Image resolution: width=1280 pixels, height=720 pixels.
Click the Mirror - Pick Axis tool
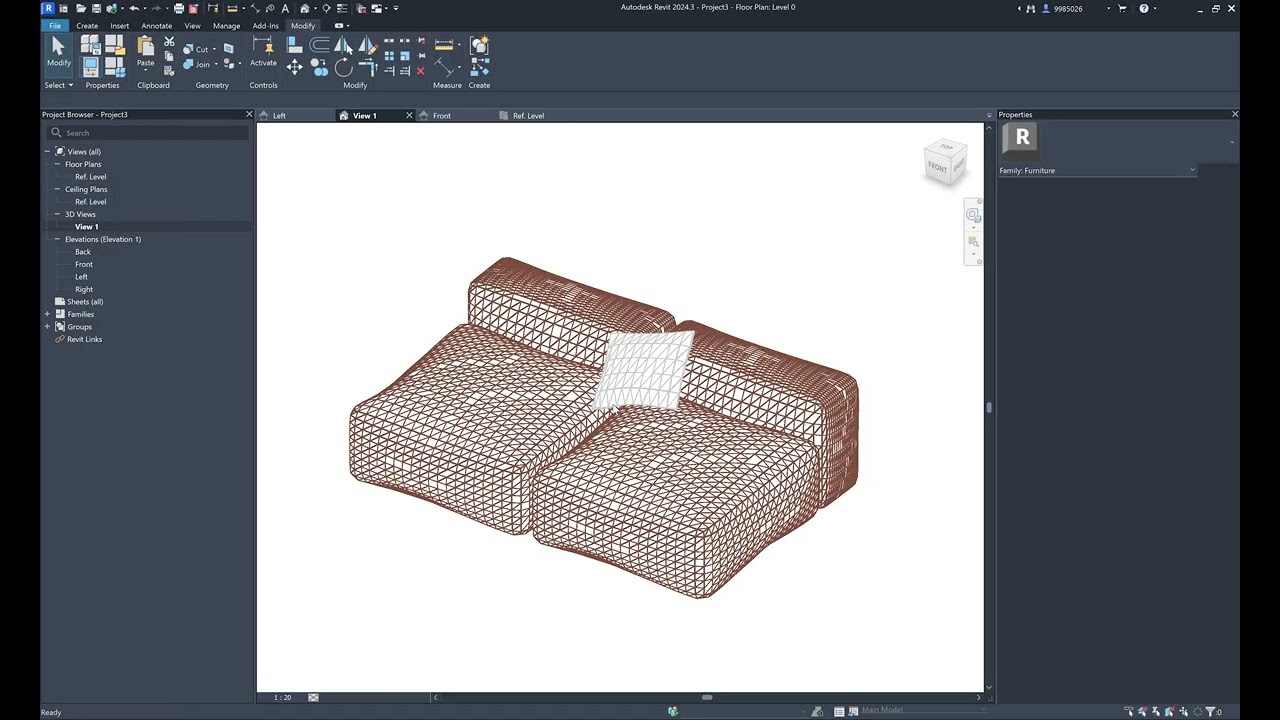pos(343,45)
